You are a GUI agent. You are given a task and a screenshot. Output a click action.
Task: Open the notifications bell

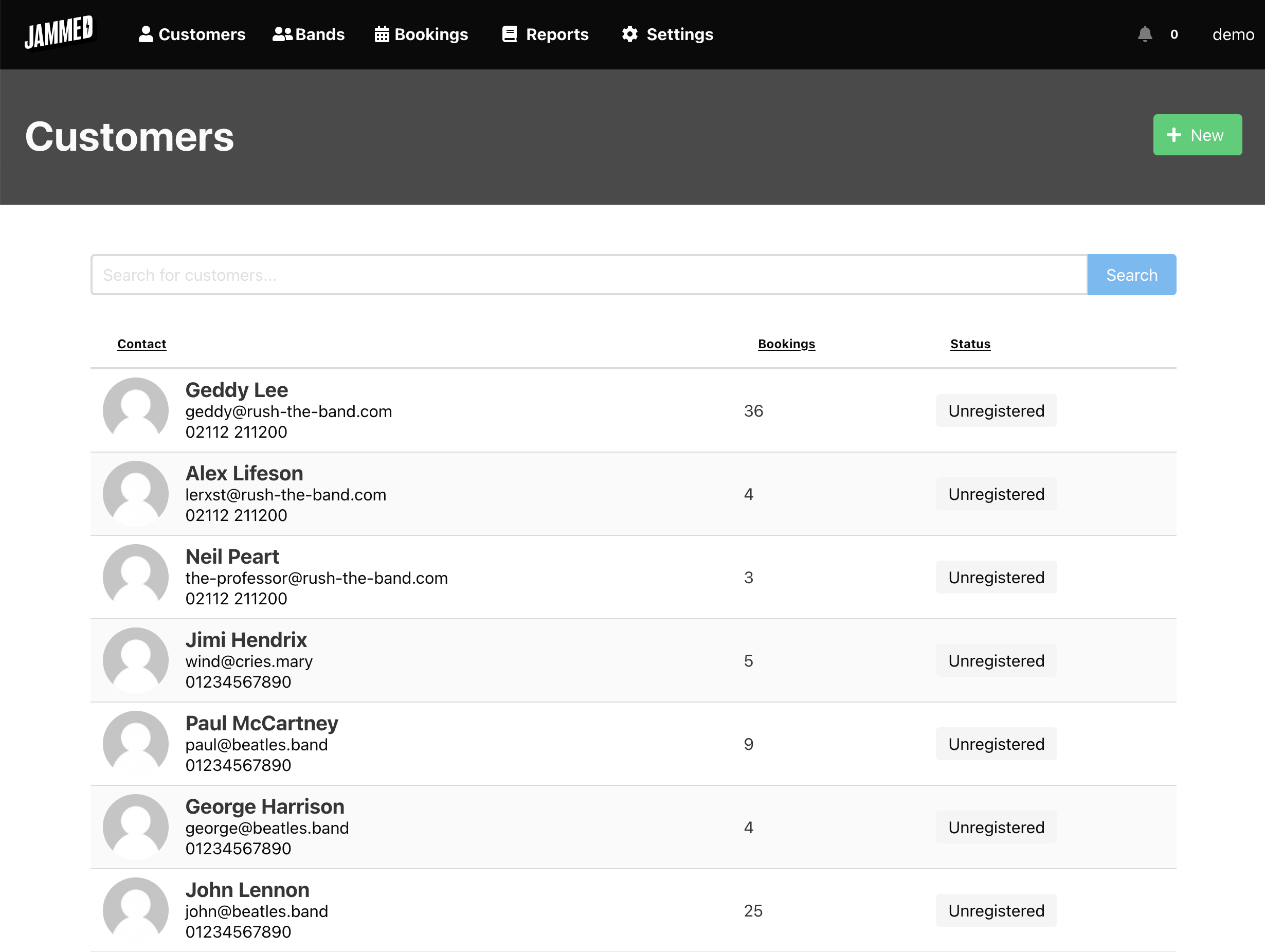(1145, 34)
